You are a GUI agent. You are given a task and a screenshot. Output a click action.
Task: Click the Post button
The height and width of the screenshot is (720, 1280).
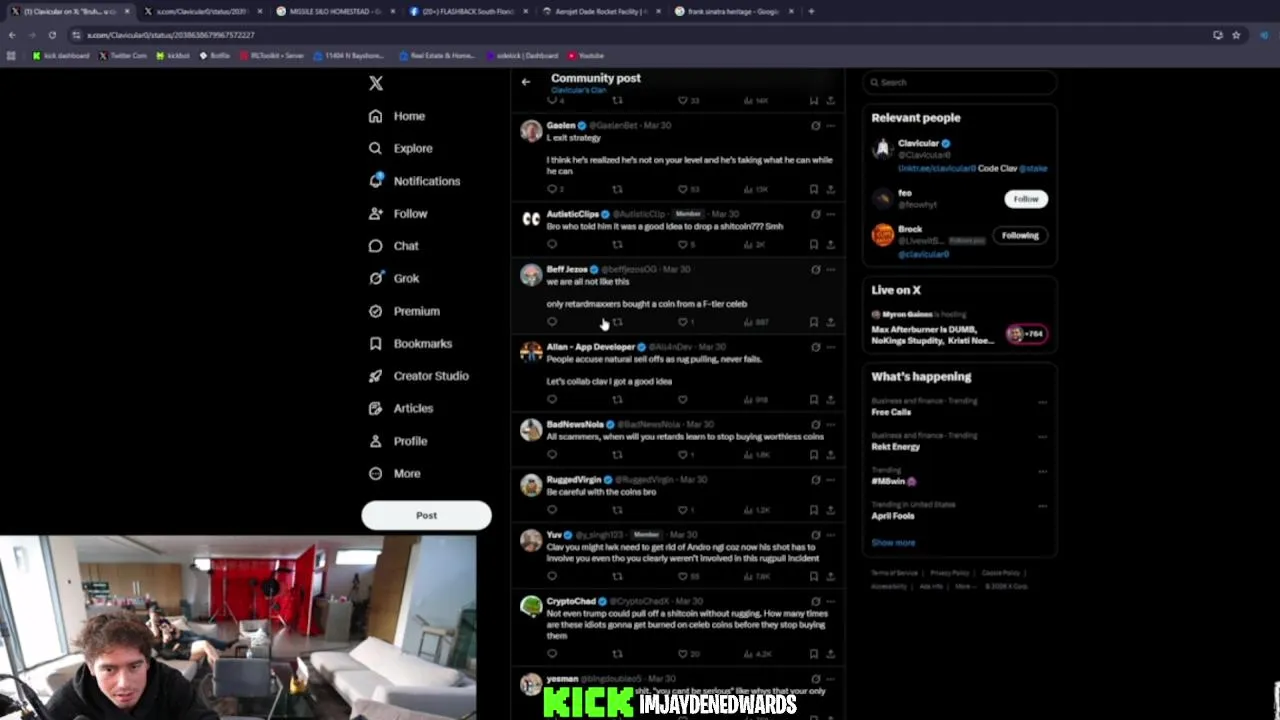point(426,515)
